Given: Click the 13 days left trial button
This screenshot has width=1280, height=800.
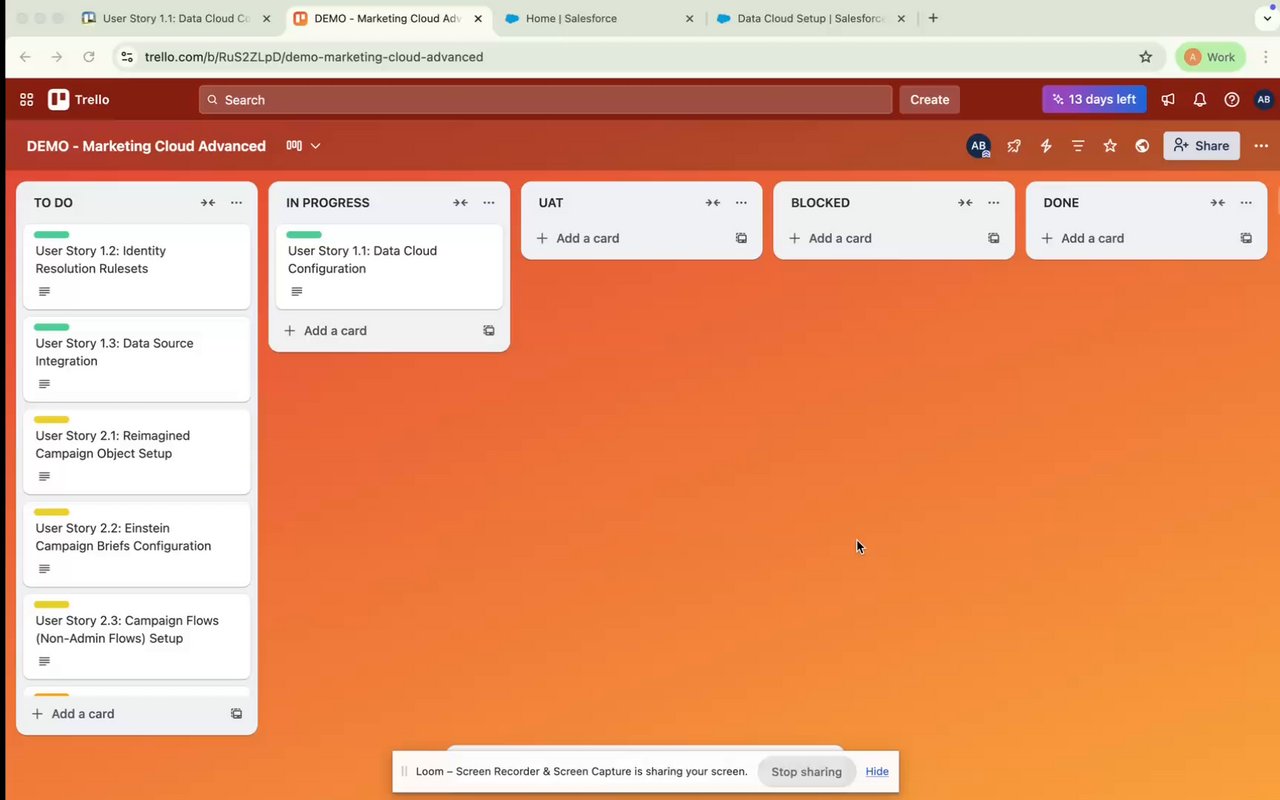Looking at the screenshot, I should pyautogui.click(x=1094, y=100).
